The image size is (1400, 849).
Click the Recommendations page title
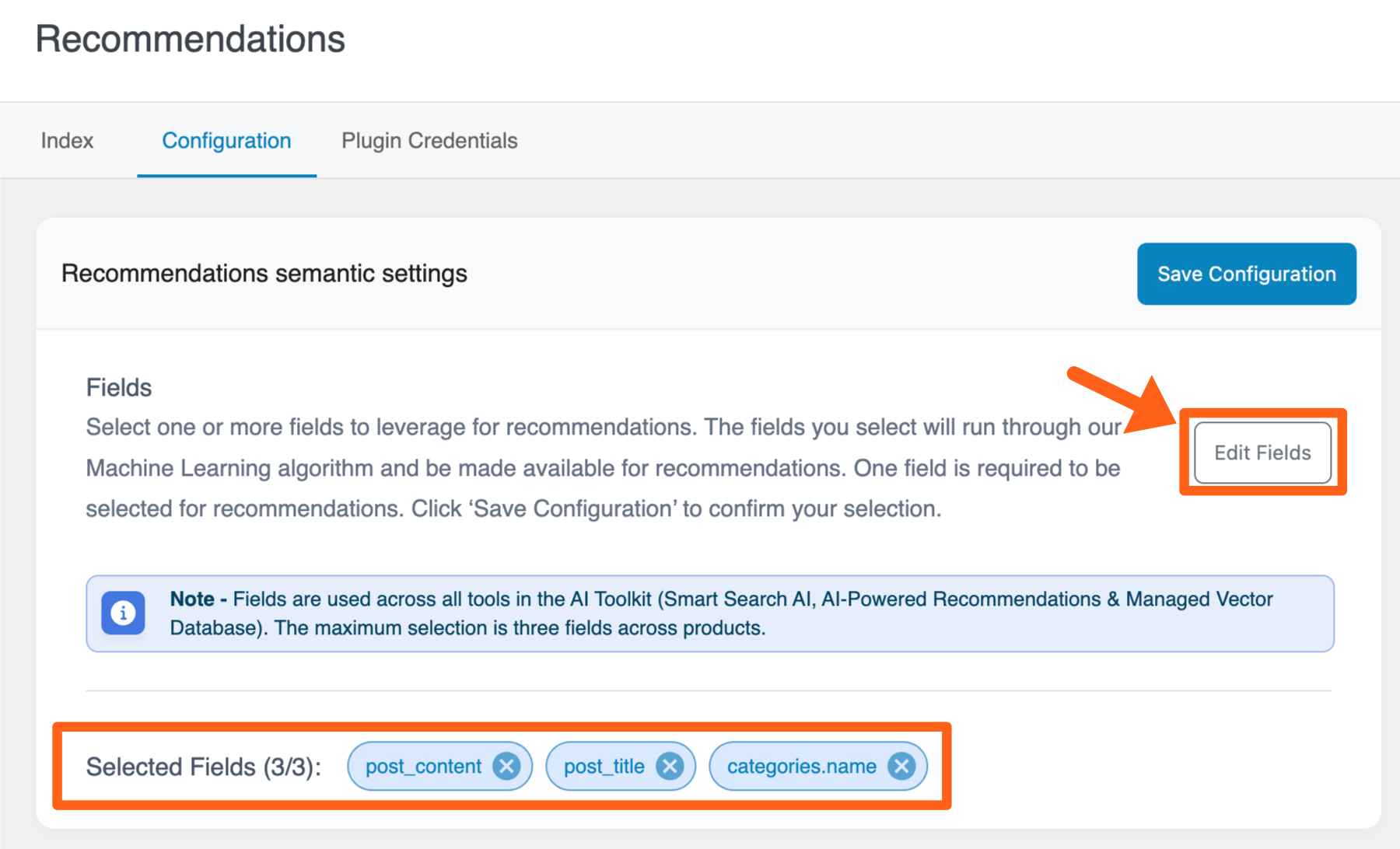coord(190,39)
